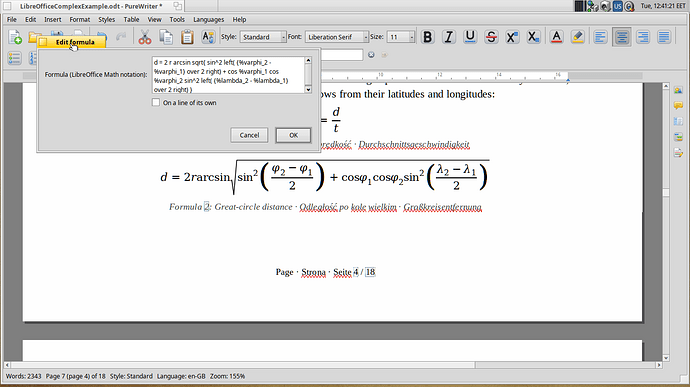Open the fourth sidebar panel icon
Screen dimensions: 690x387
(678, 137)
